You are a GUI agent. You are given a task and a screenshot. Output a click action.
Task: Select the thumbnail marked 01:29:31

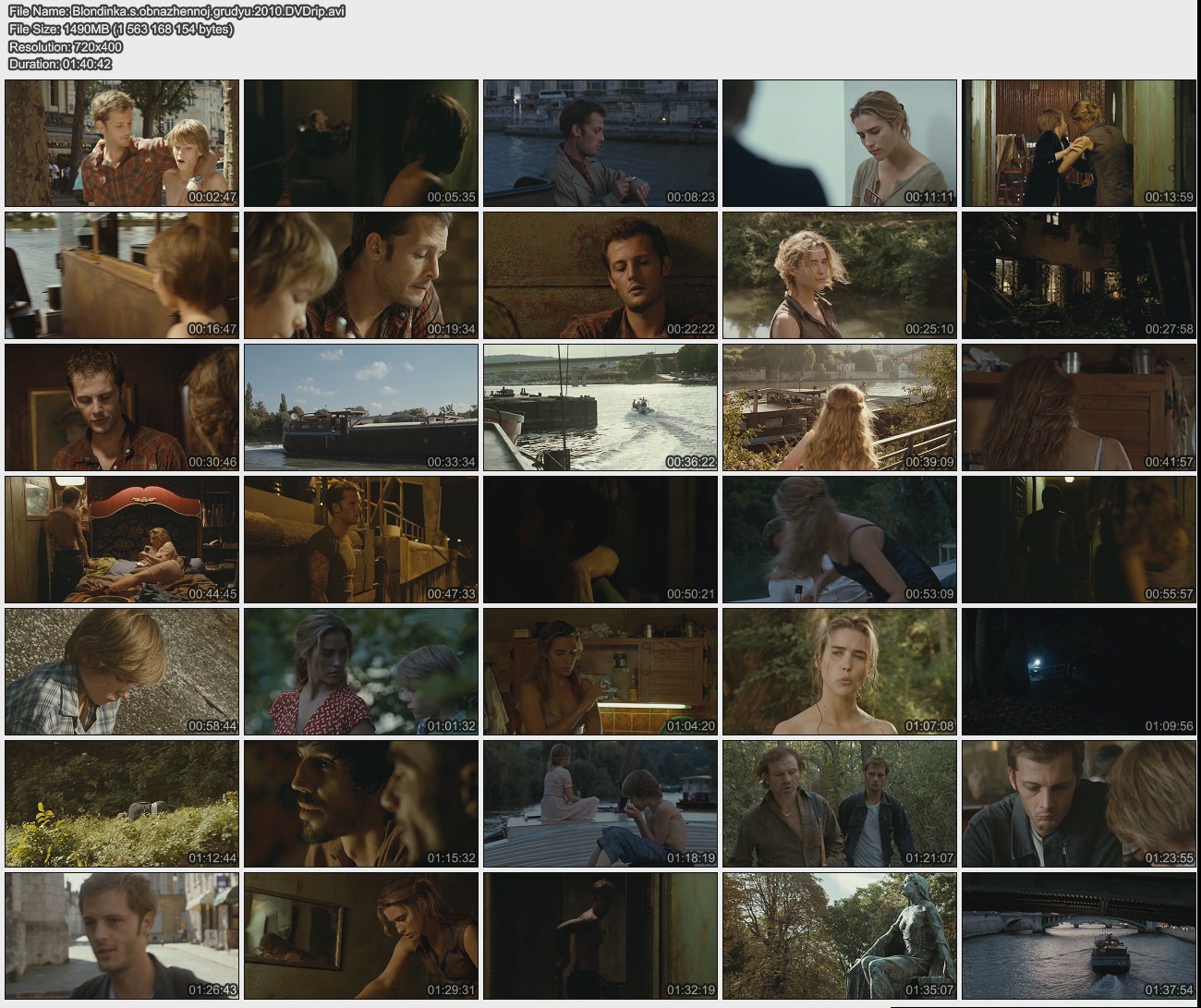tap(361, 936)
